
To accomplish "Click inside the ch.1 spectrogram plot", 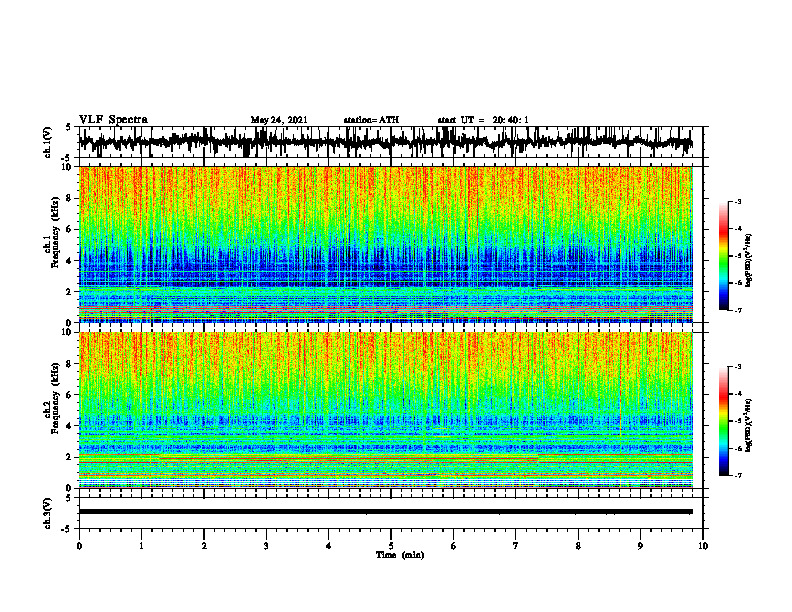I will tap(385, 244).
